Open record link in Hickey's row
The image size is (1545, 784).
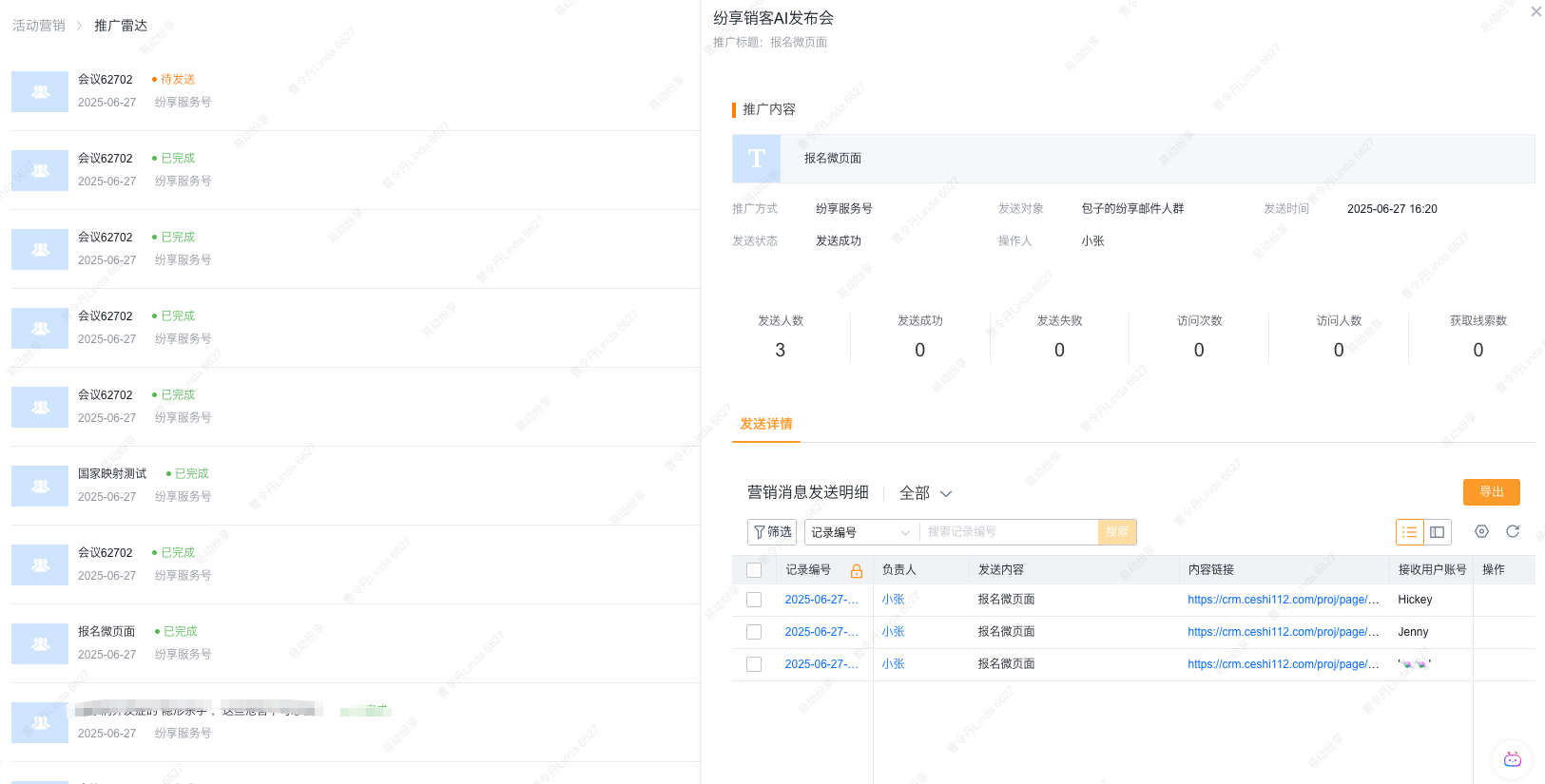[821, 600]
